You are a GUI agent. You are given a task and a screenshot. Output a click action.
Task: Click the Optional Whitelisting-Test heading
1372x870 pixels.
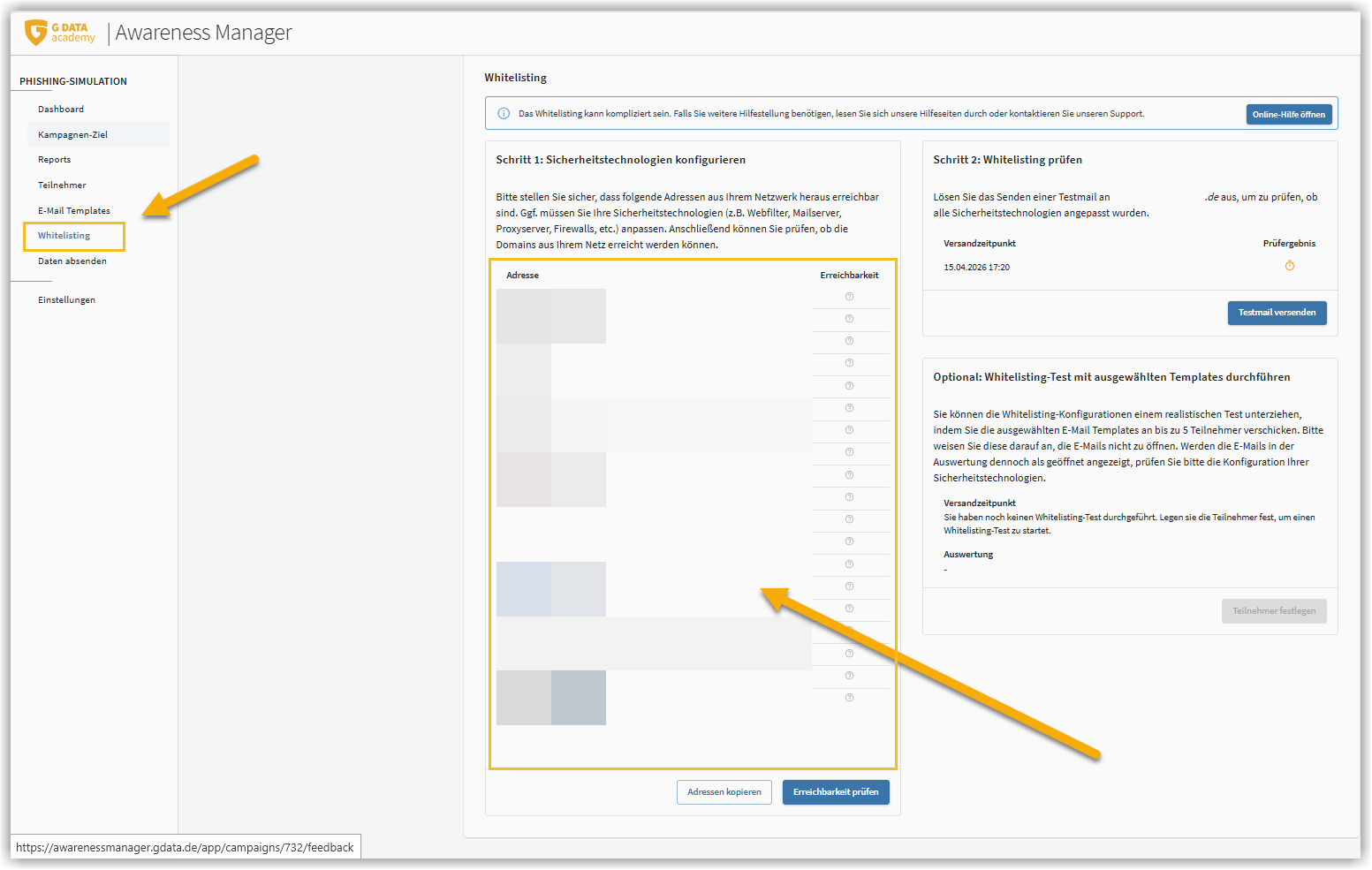pyautogui.click(x=1111, y=377)
